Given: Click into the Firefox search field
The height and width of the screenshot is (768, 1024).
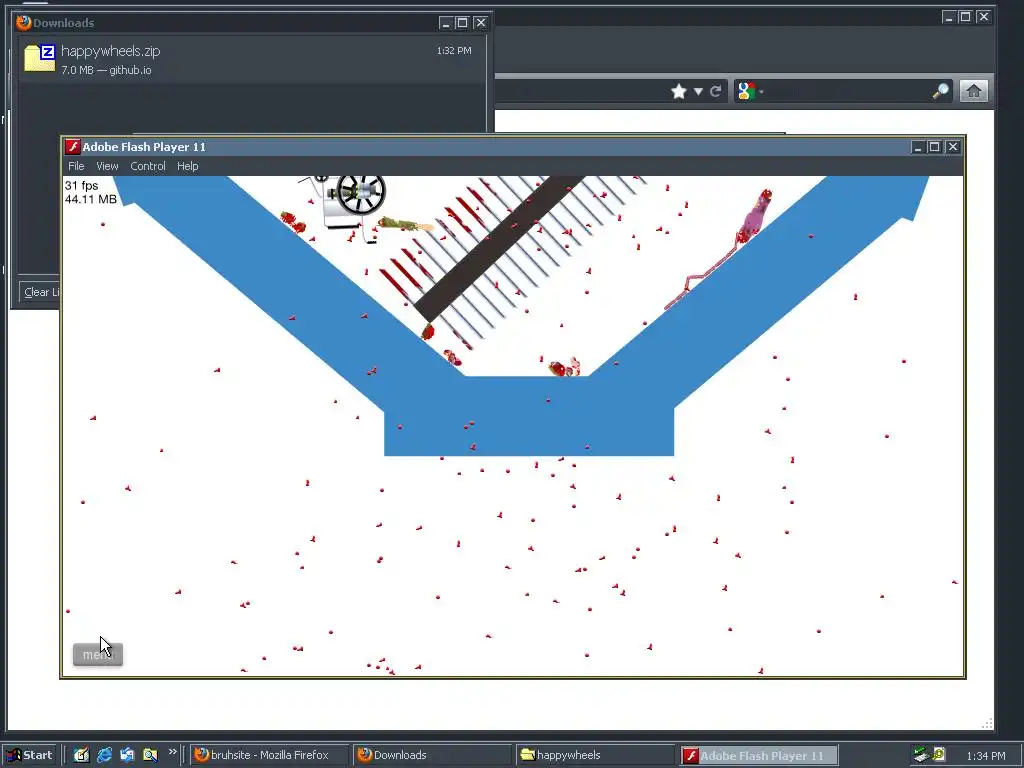Looking at the screenshot, I should (846, 91).
